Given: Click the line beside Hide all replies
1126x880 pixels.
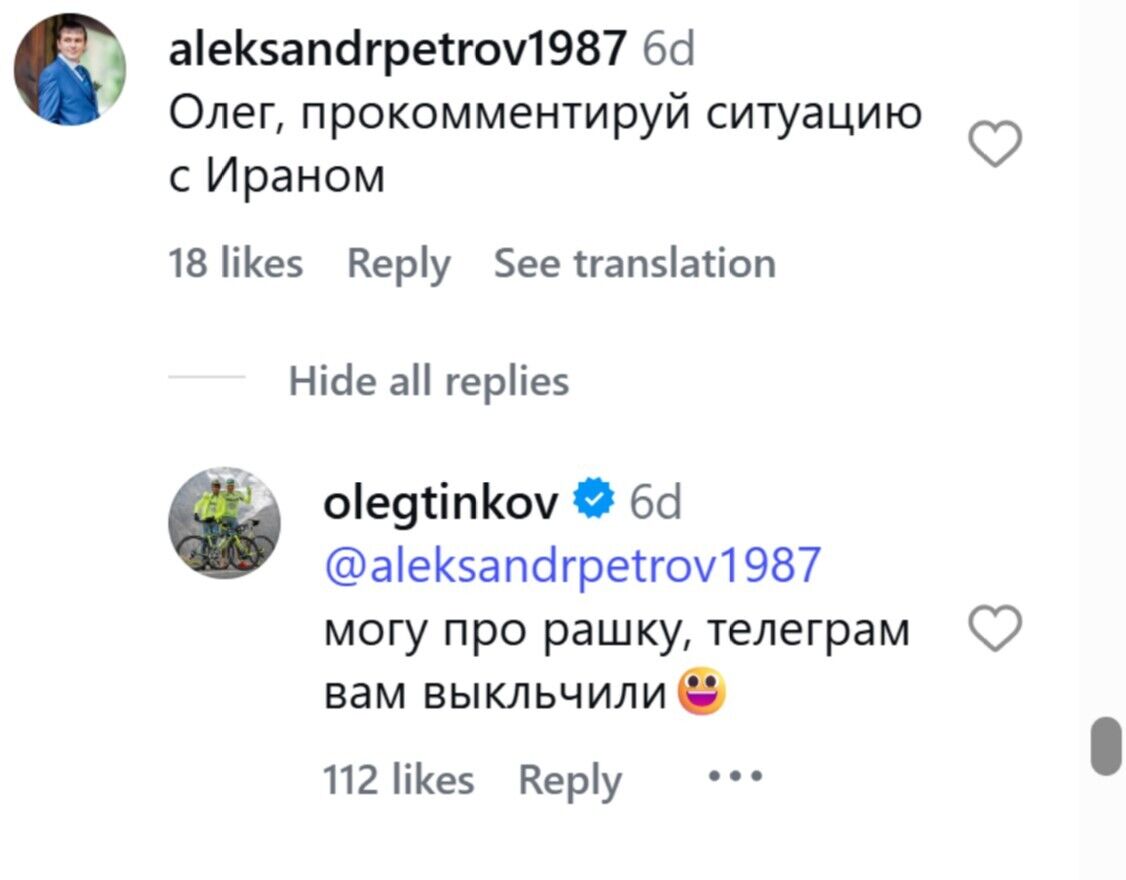Looking at the screenshot, I should coord(207,379).
